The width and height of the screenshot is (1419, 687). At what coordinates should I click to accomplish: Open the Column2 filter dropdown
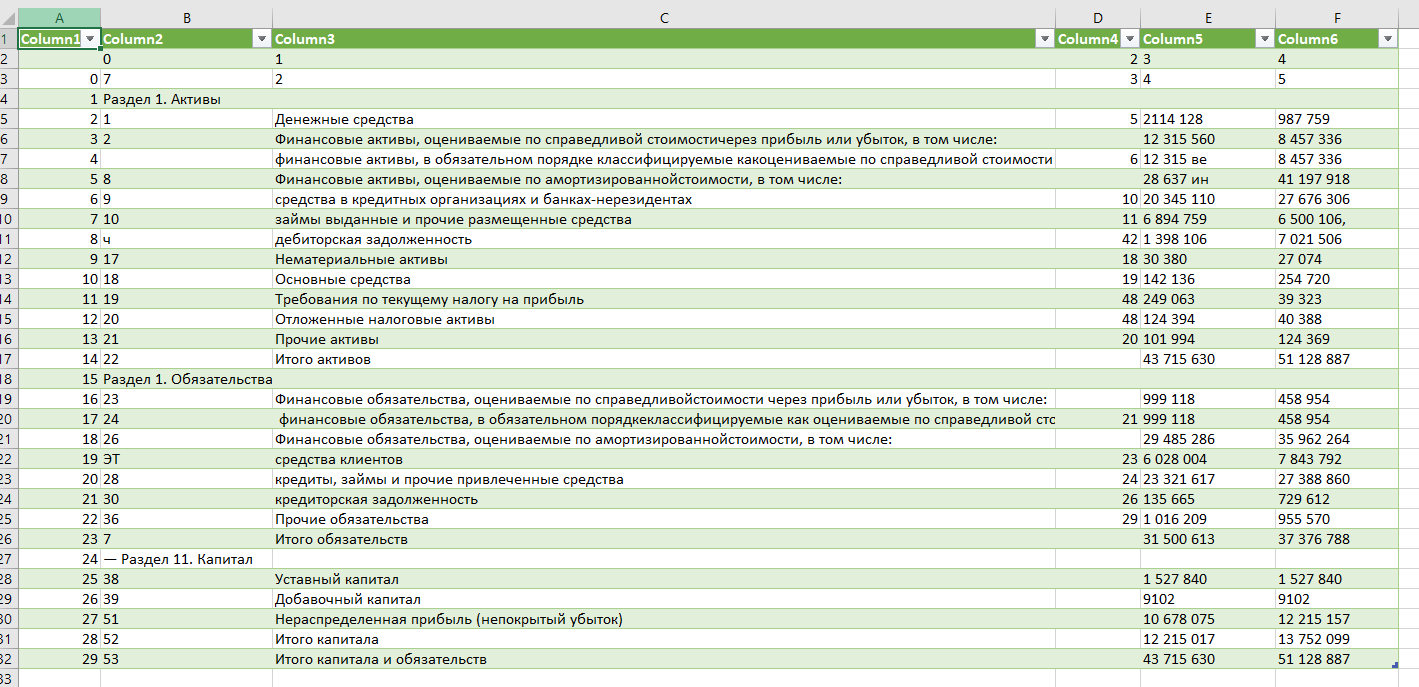coord(262,39)
